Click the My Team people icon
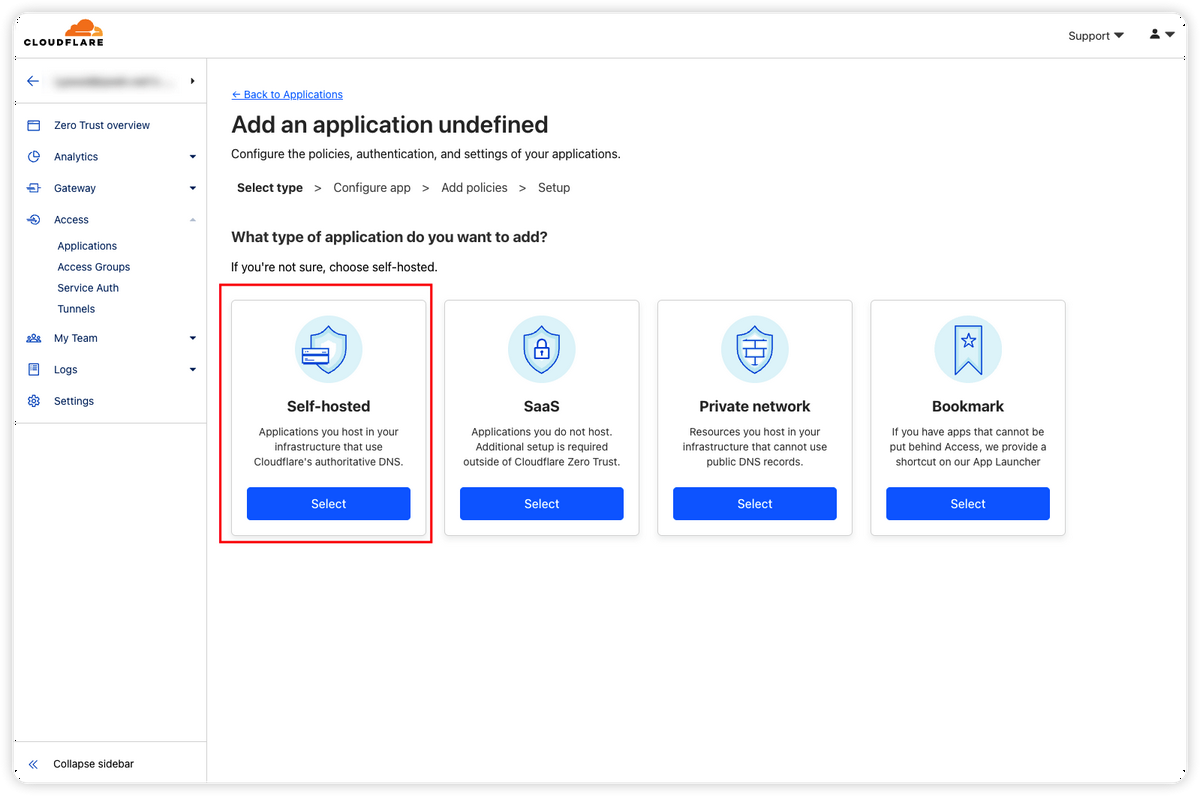1200x796 pixels. click(34, 338)
